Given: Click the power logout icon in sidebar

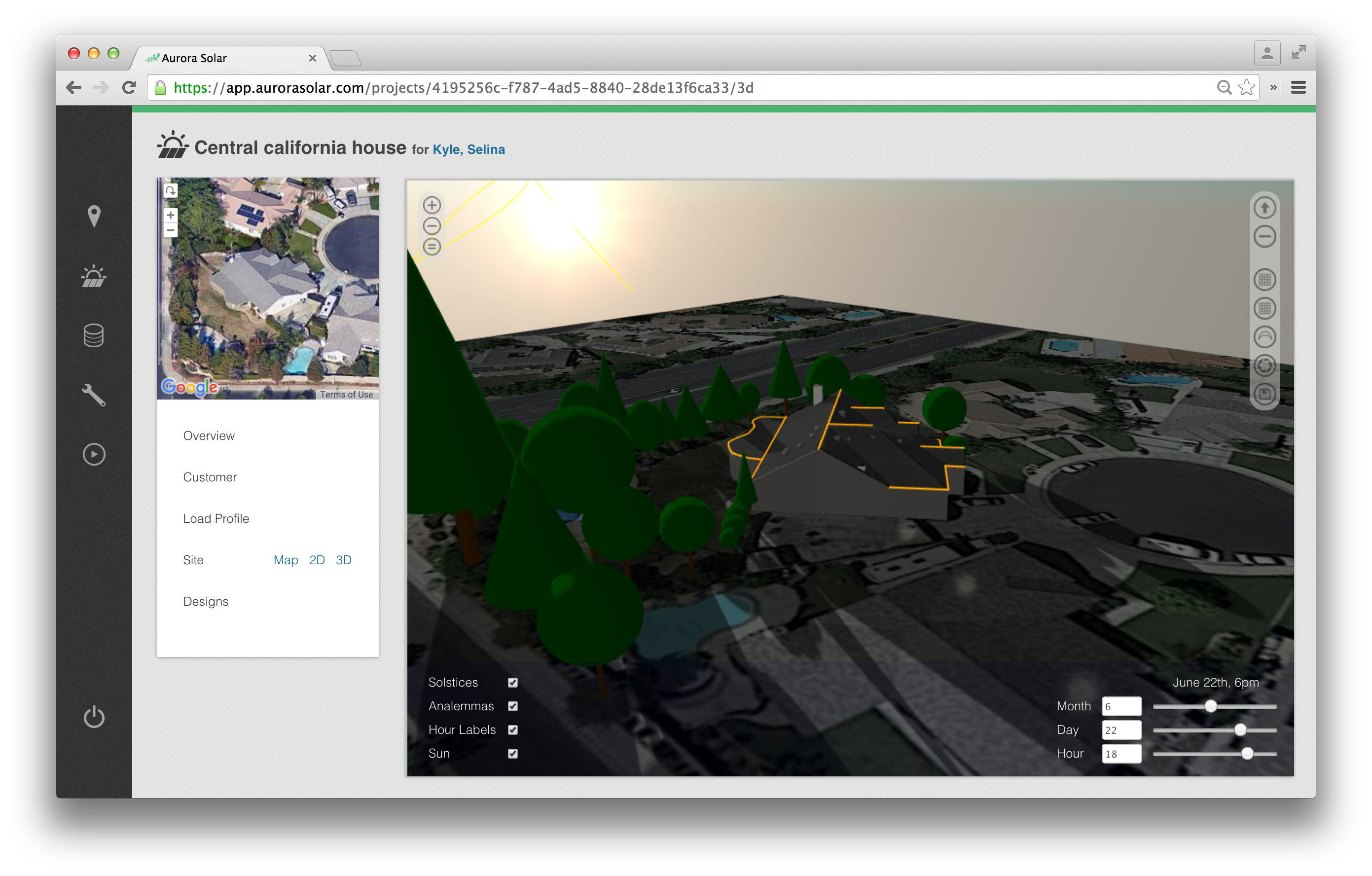Looking at the screenshot, I should click(94, 716).
